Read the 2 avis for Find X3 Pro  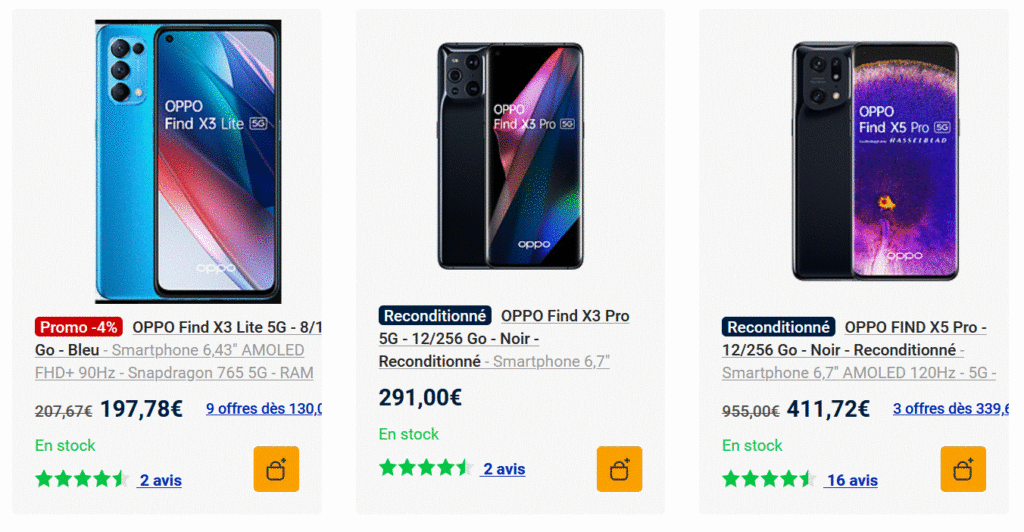click(x=504, y=469)
